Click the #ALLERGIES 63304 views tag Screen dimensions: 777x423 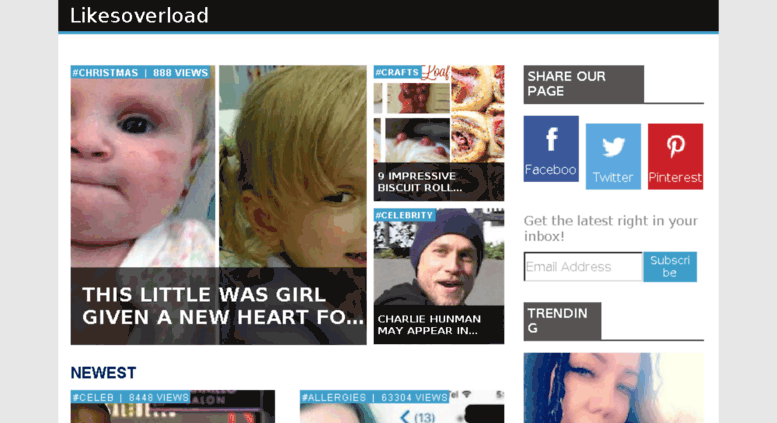pos(375,397)
